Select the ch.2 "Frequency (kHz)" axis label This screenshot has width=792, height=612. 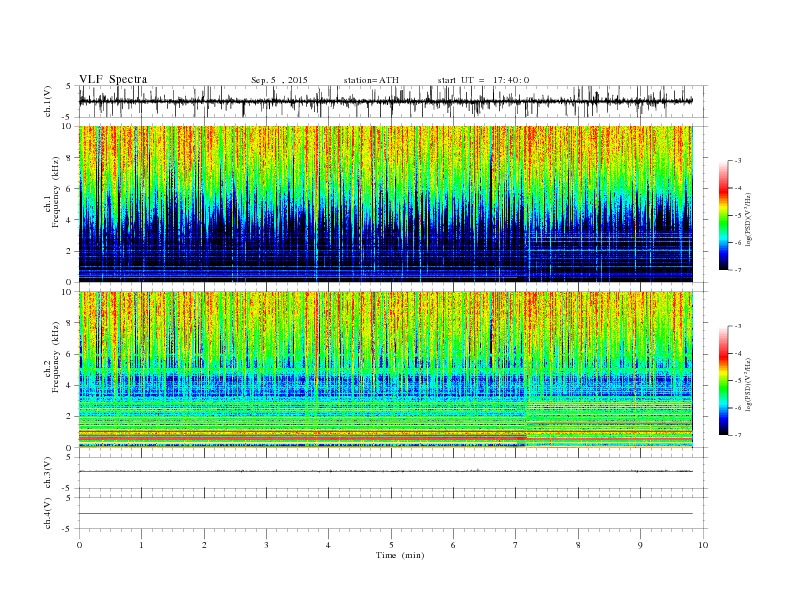pos(56,357)
